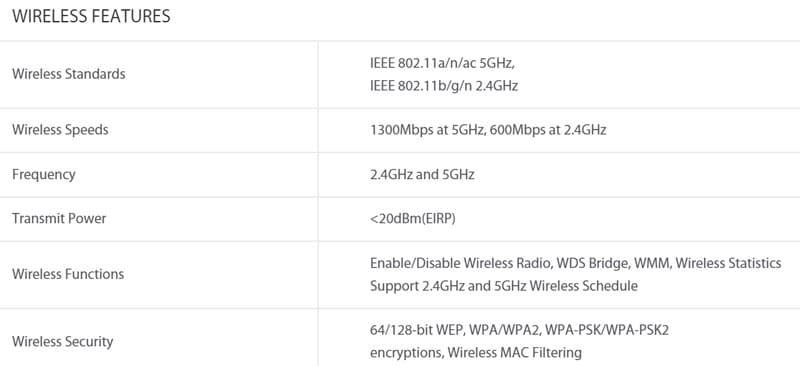Click the WPA-PSK/WPA-PSK2 text
The height and width of the screenshot is (366, 800).
pyautogui.click(x=607, y=330)
